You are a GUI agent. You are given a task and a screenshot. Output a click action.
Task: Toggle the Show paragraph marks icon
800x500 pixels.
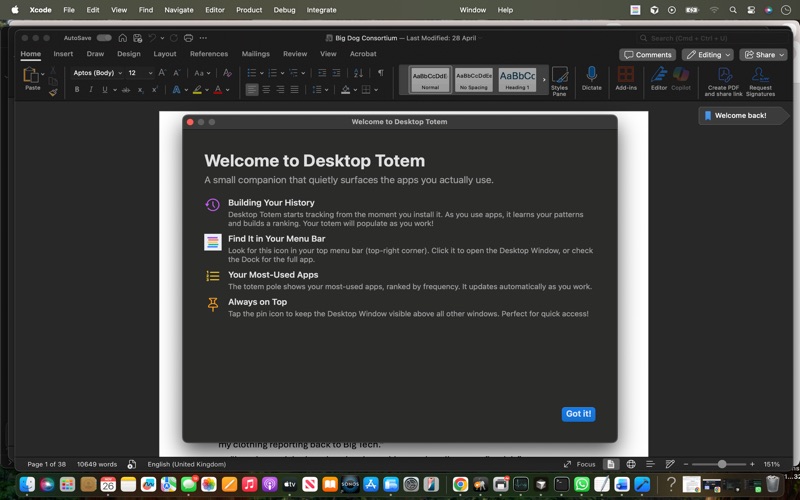381,73
